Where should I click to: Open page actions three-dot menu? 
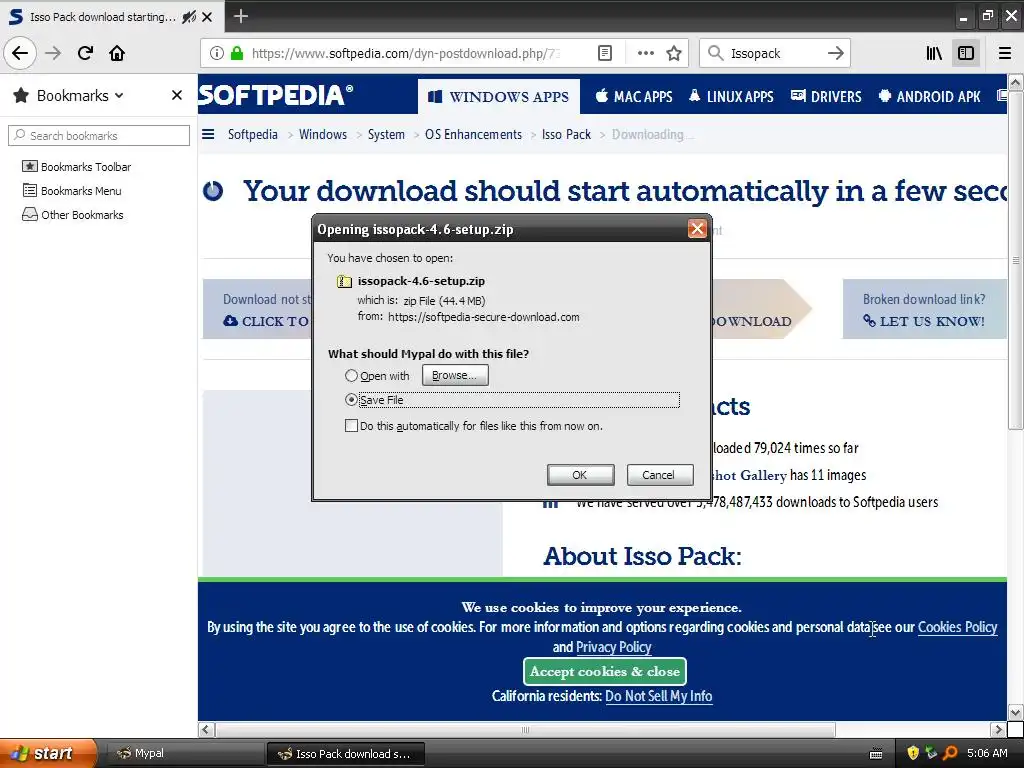(645, 53)
